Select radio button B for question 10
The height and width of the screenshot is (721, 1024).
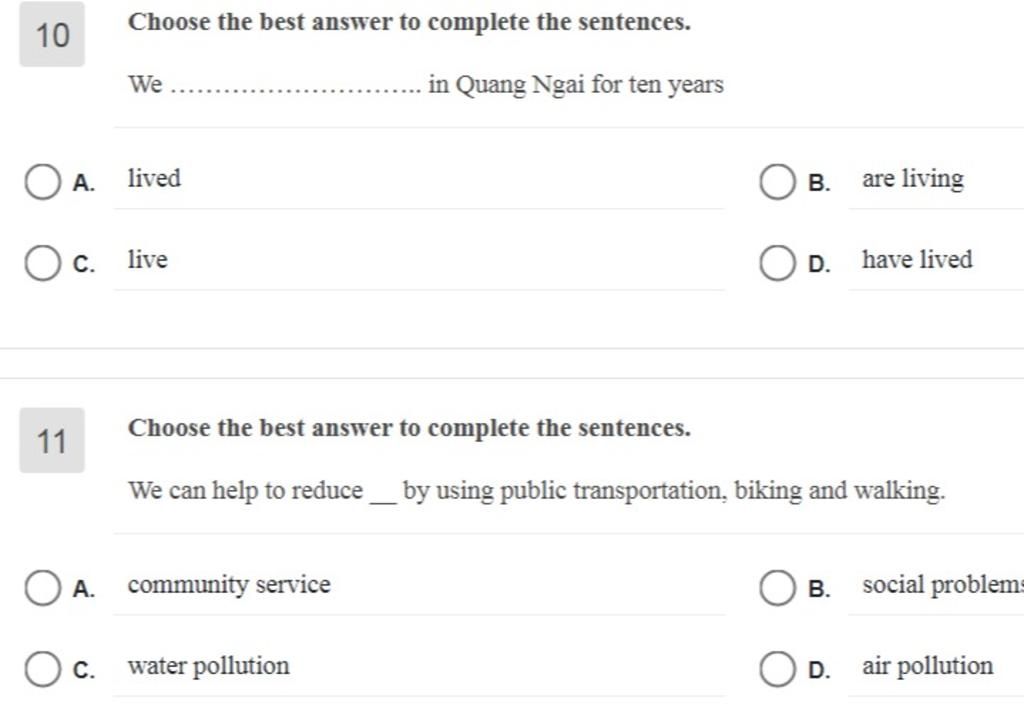pyautogui.click(x=778, y=182)
